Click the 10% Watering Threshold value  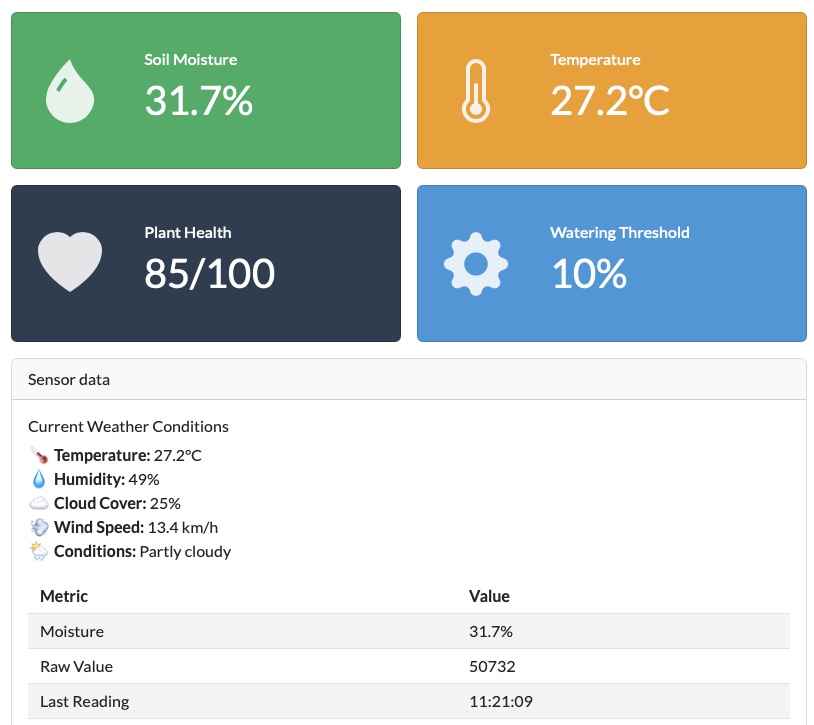[x=589, y=274]
